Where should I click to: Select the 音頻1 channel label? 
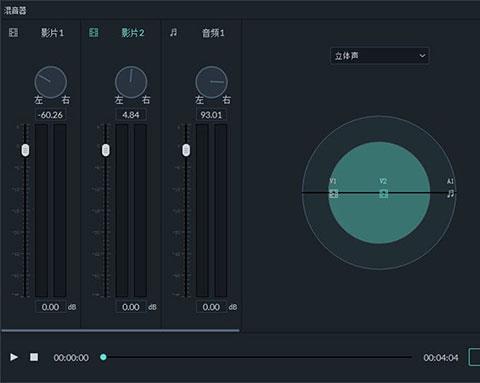213,33
